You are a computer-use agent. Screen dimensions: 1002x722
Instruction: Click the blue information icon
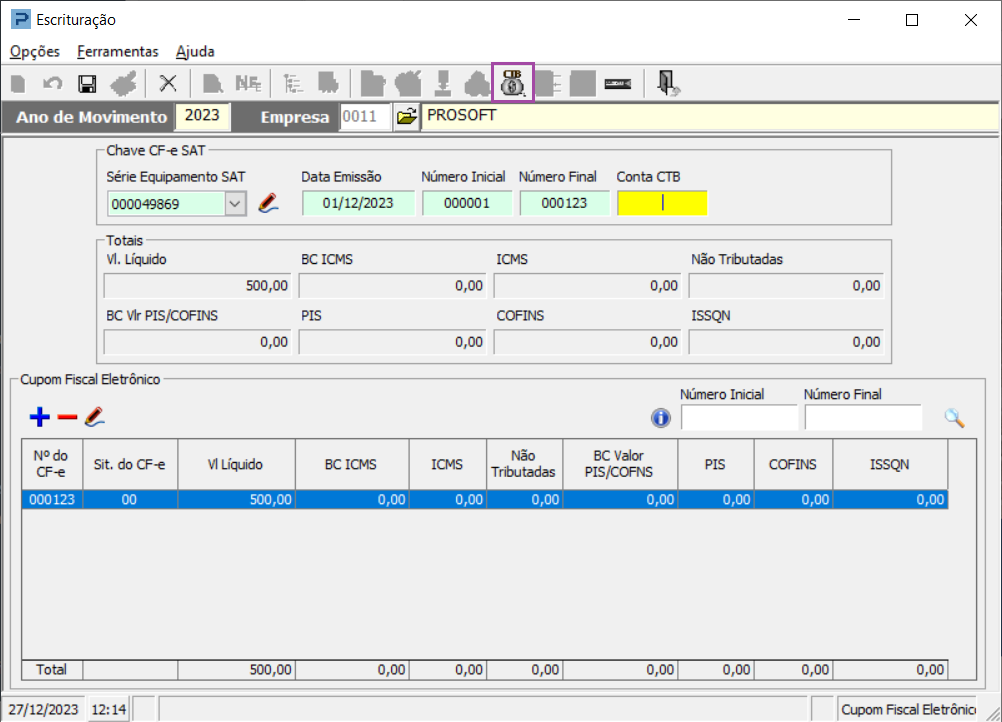pyautogui.click(x=661, y=418)
